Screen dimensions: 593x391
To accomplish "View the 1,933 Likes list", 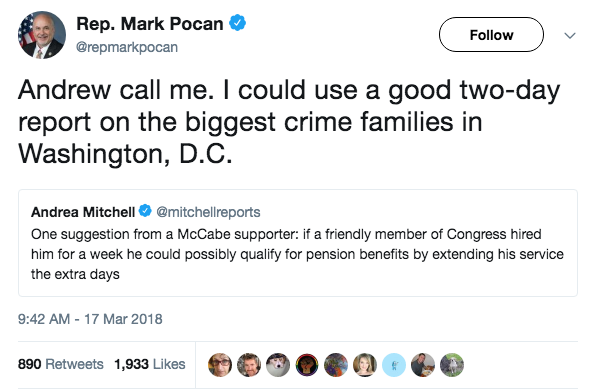I will (150, 364).
